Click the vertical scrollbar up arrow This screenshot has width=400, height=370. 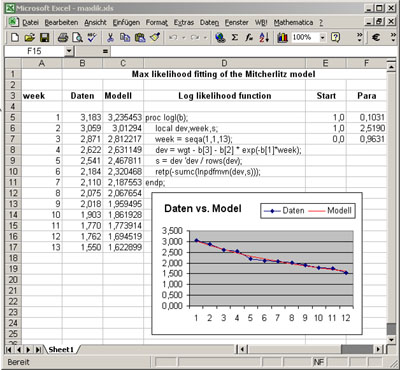tap(391, 67)
